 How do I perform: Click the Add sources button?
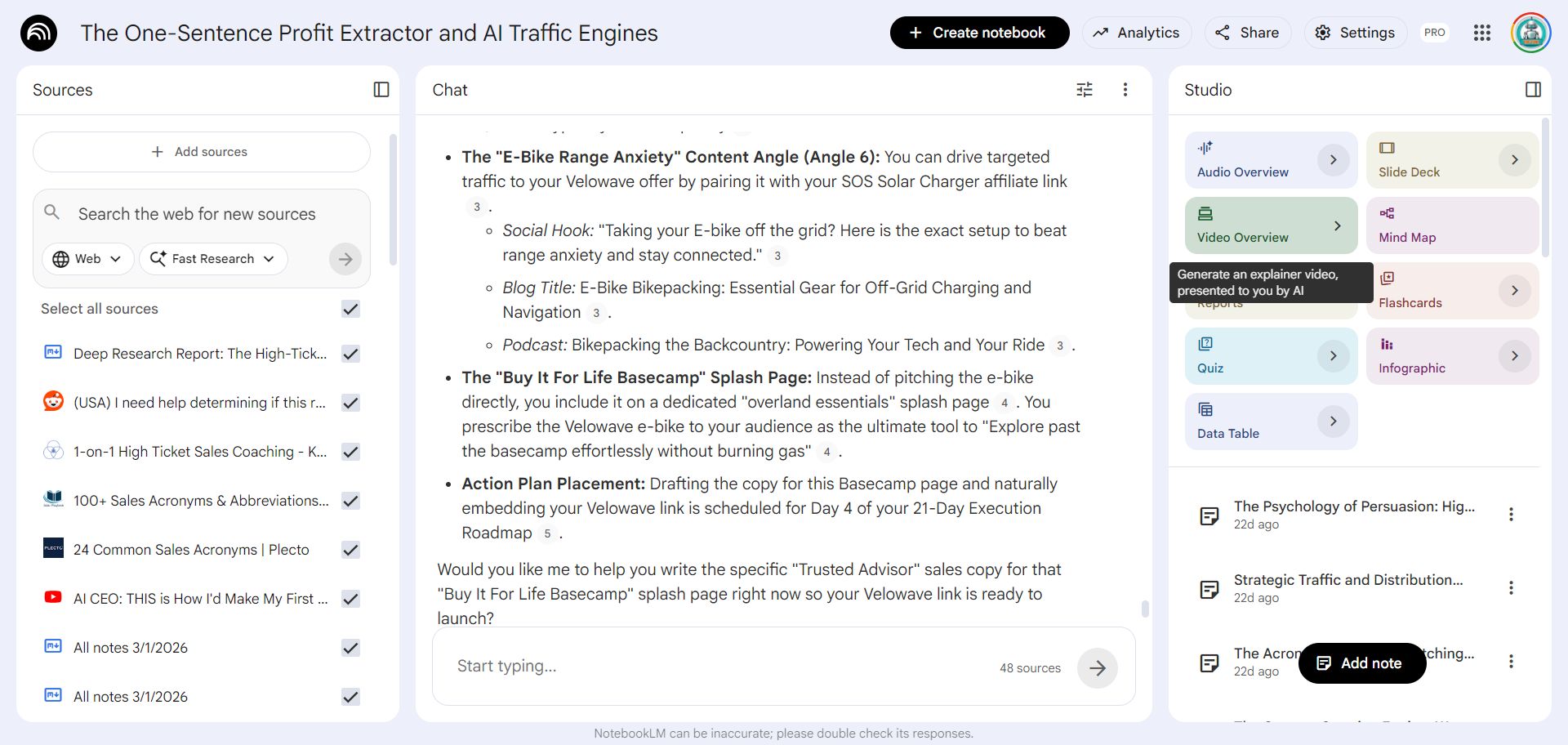(x=201, y=152)
